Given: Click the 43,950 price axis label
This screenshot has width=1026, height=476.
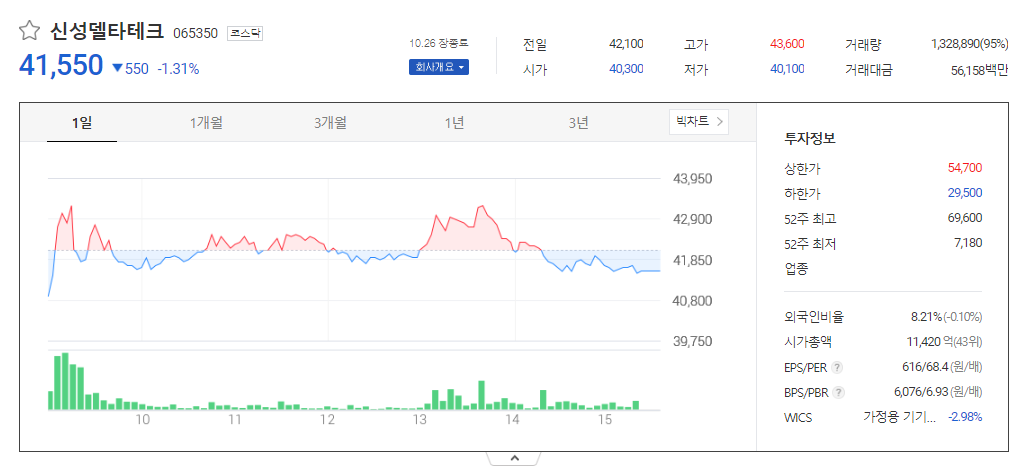Looking at the screenshot, I should click(693, 179).
